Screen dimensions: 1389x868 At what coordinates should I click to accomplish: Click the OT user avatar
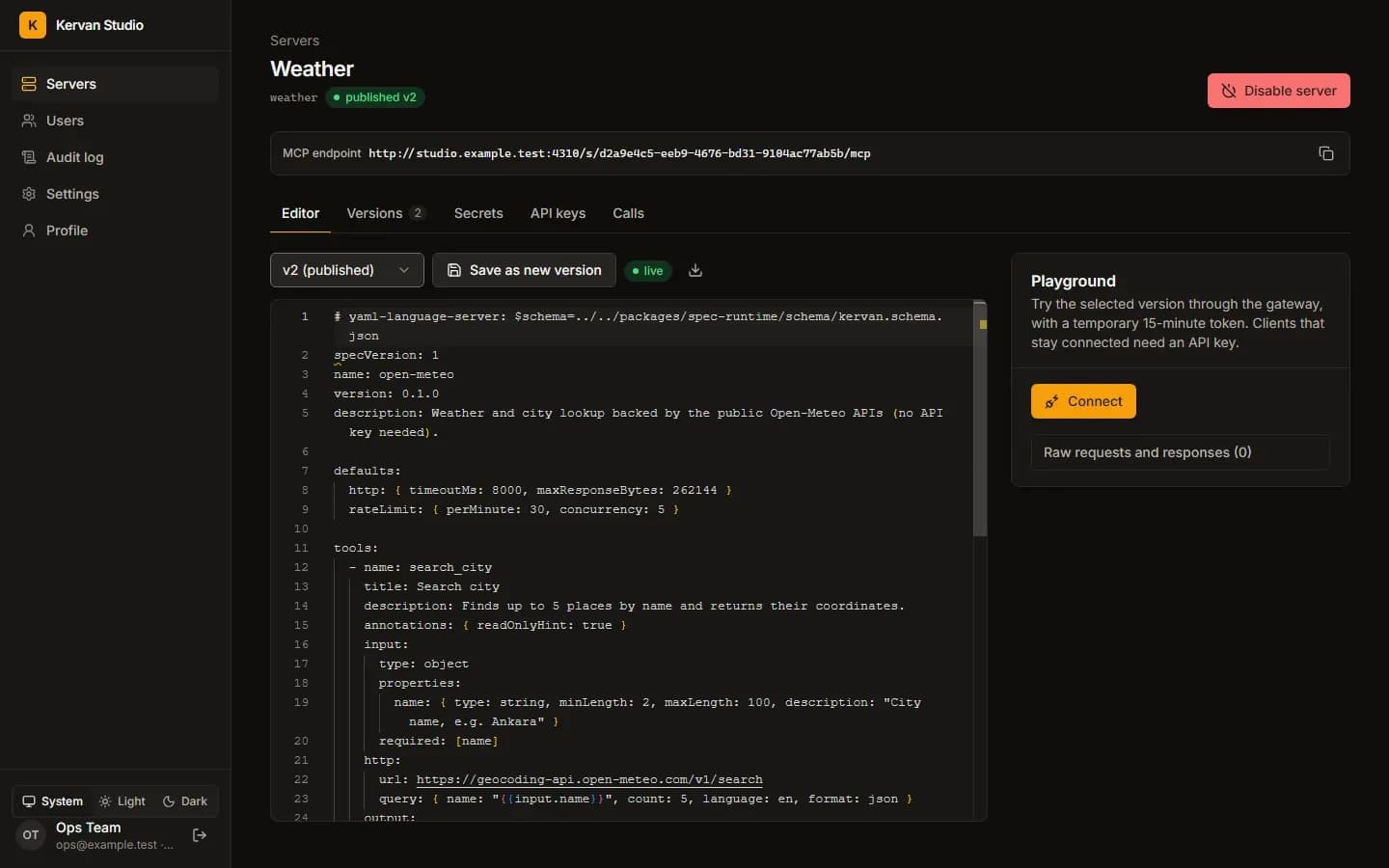31,835
